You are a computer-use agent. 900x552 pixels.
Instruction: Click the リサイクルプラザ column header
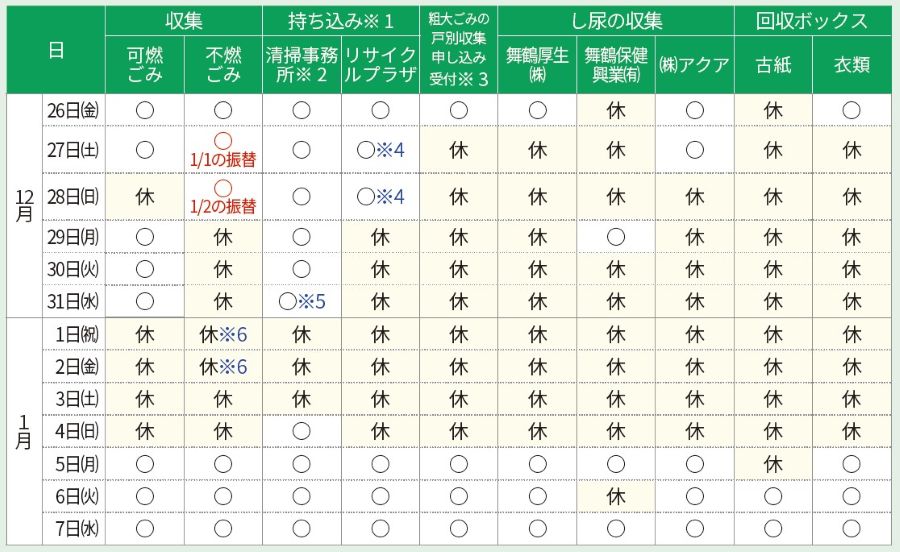click(380, 65)
